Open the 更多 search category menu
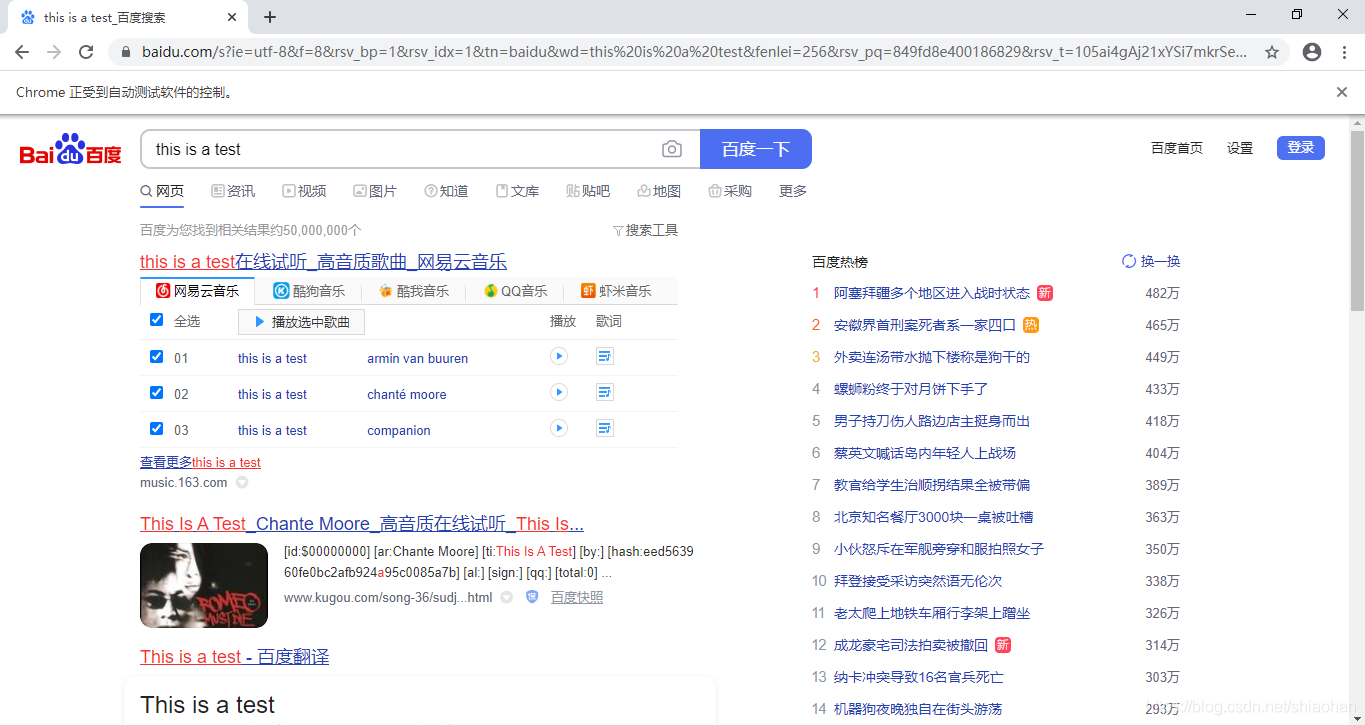The image size is (1365, 725). coord(793,191)
